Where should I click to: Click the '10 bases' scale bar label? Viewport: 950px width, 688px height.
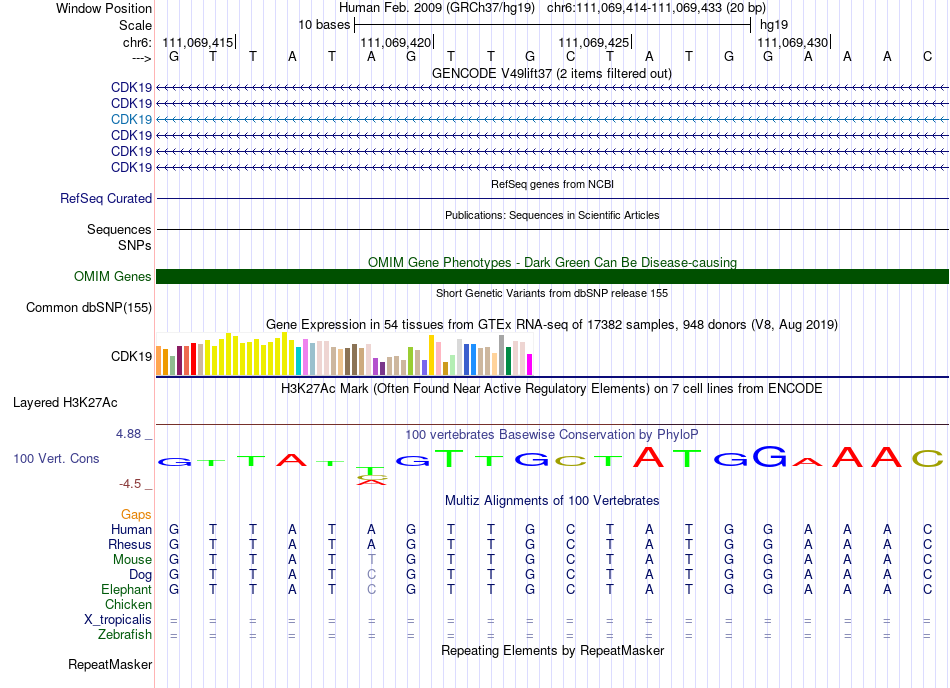tap(324, 25)
